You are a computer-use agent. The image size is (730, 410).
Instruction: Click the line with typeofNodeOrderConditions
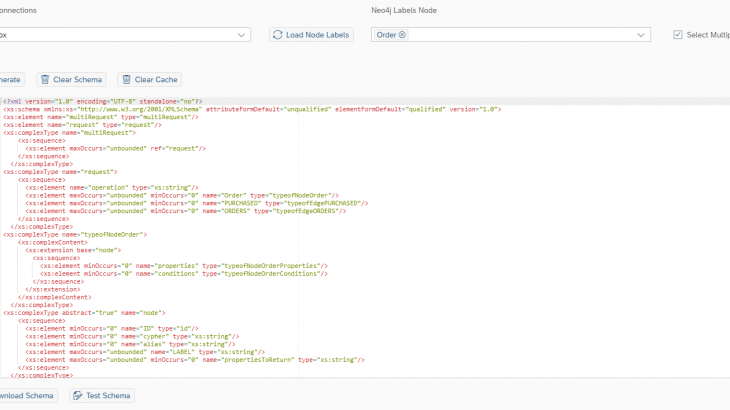[184, 274]
